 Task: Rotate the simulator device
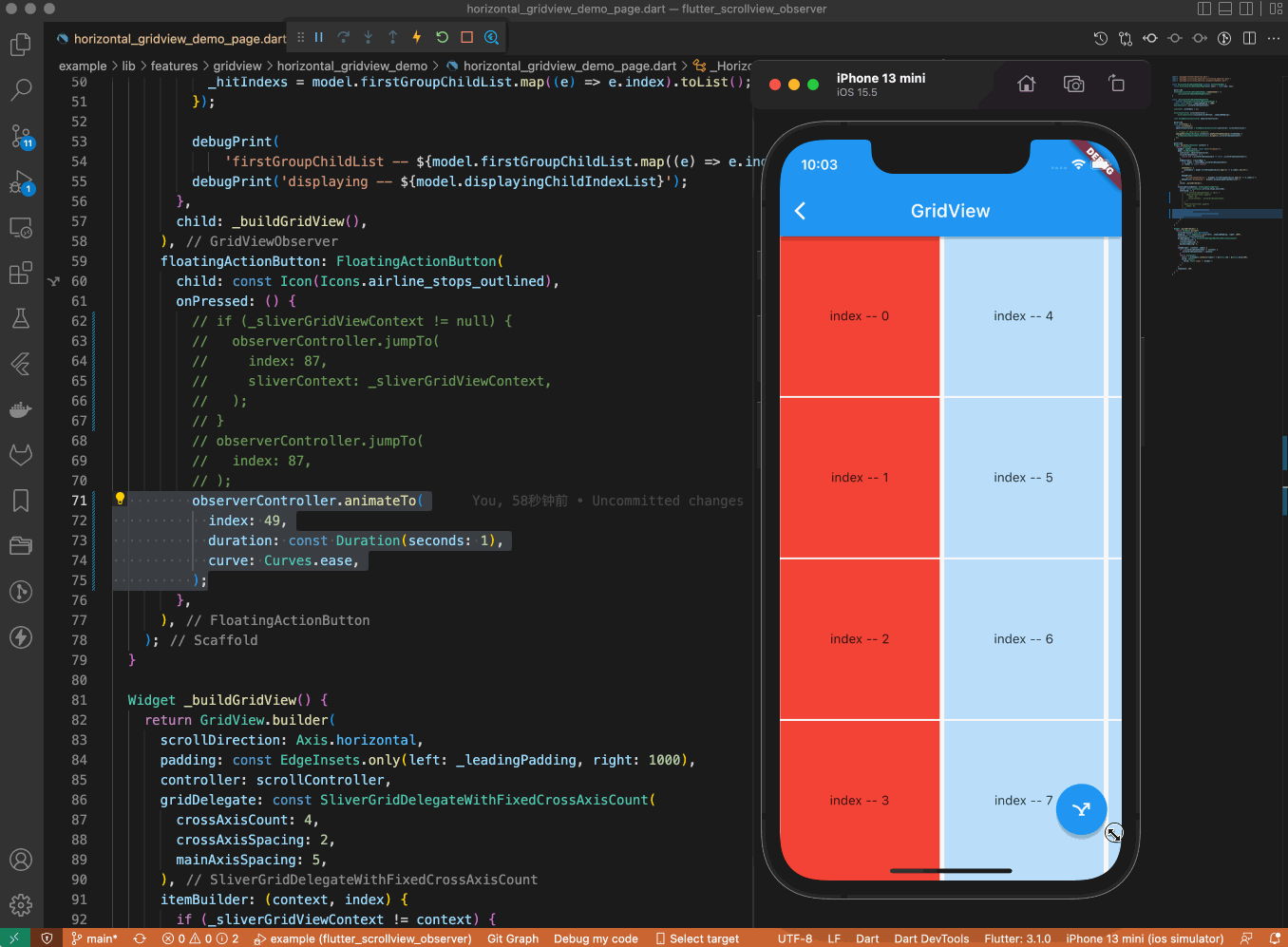[1117, 85]
